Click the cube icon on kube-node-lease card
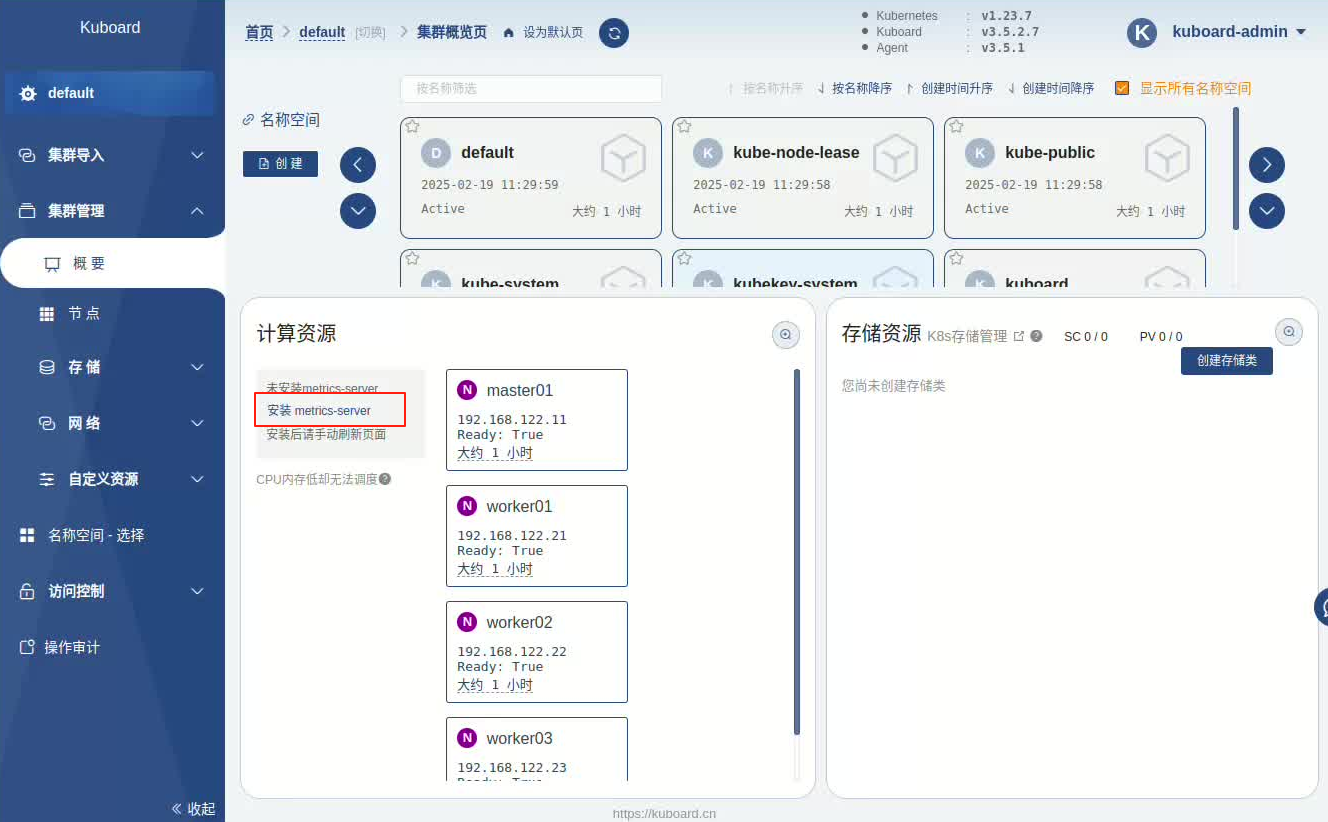 click(x=895, y=160)
